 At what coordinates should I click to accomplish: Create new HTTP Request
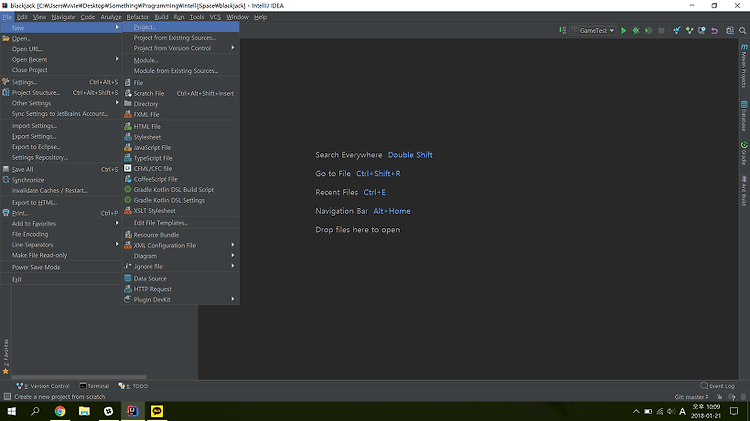tap(181, 289)
